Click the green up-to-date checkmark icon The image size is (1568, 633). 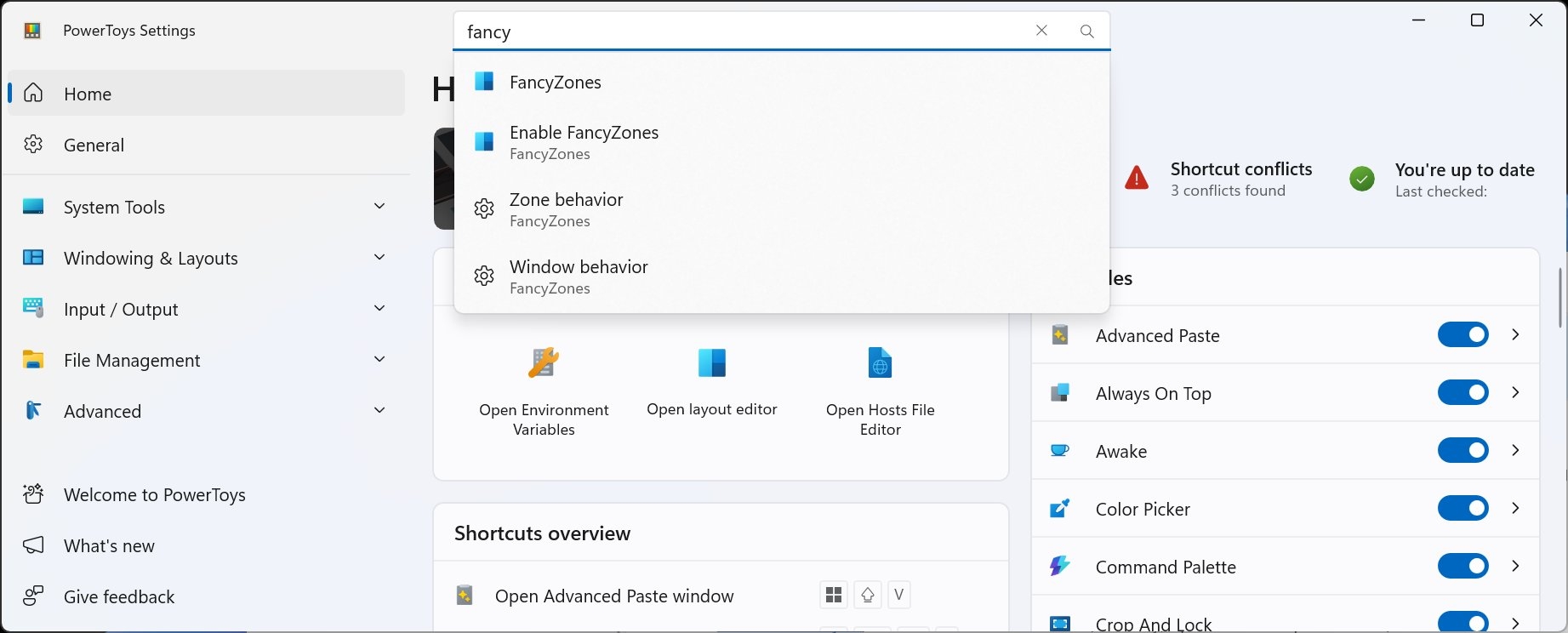coord(1362,179)
